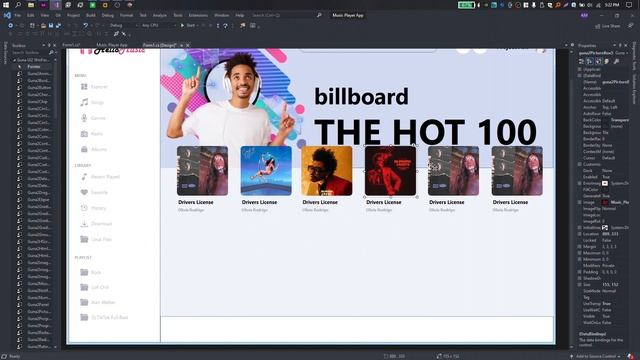
Task: Expand the Padding property row
Action: coord(580,272)
